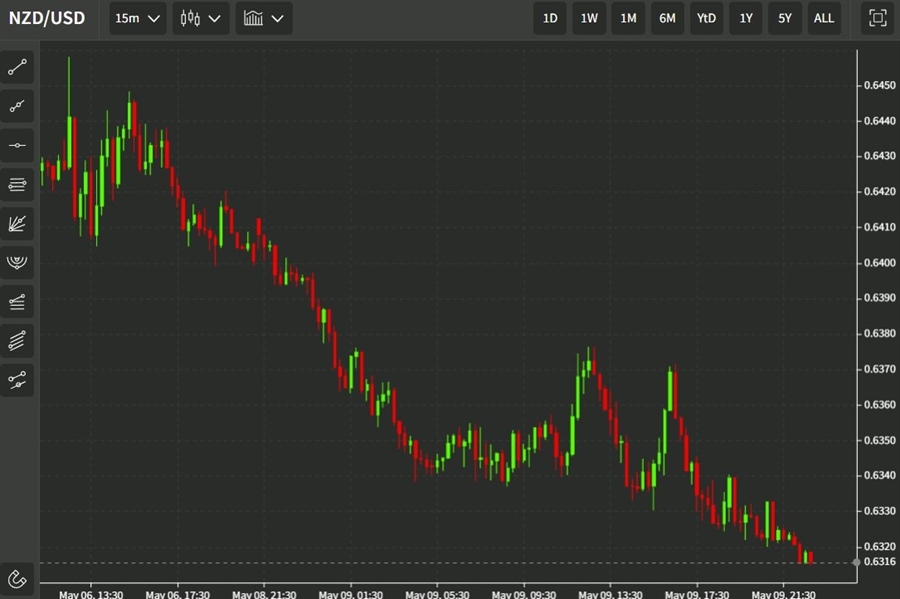
Task: Select the Trend Line drawing tool
Action: [17, 66]
